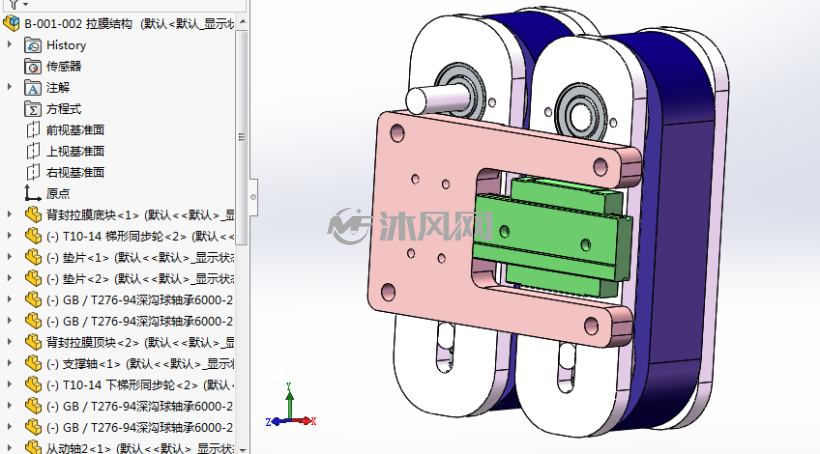Image resolution: width=820 pixels, height=454 pixels.
Task: Click the 垫片<1> part icon
Action: 33,257
